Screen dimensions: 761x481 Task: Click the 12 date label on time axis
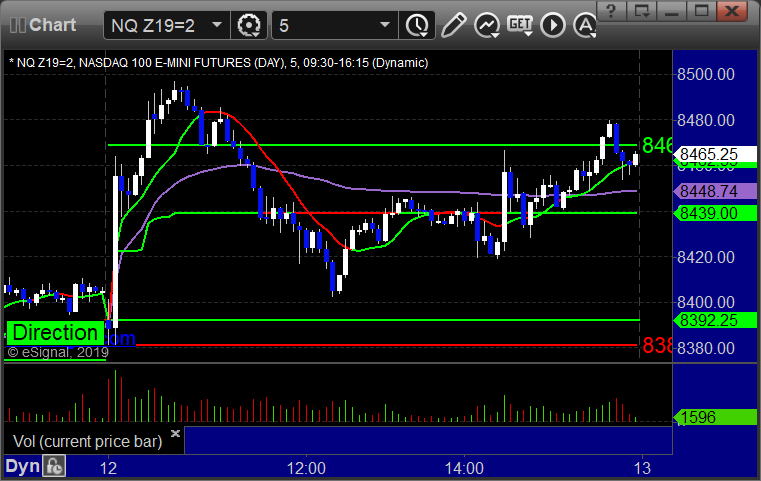pyautogui.click(x=109, y=468)
